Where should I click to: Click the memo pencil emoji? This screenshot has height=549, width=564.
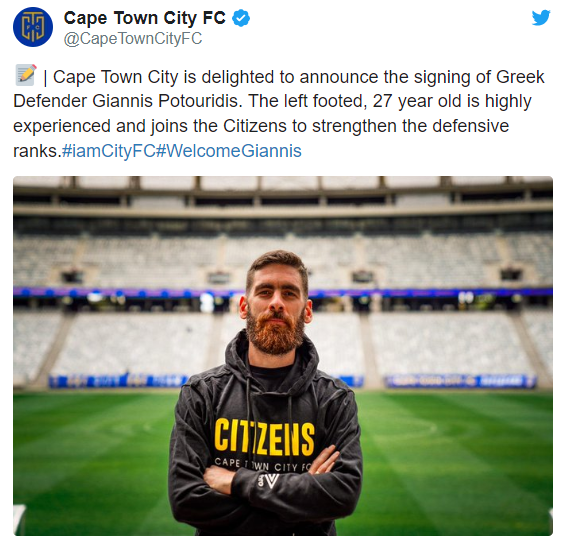point(26,75)
